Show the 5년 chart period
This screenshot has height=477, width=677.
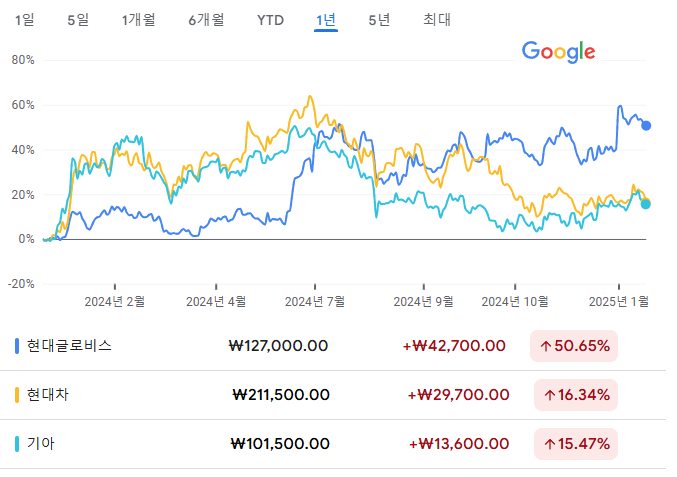coord(380,20)
